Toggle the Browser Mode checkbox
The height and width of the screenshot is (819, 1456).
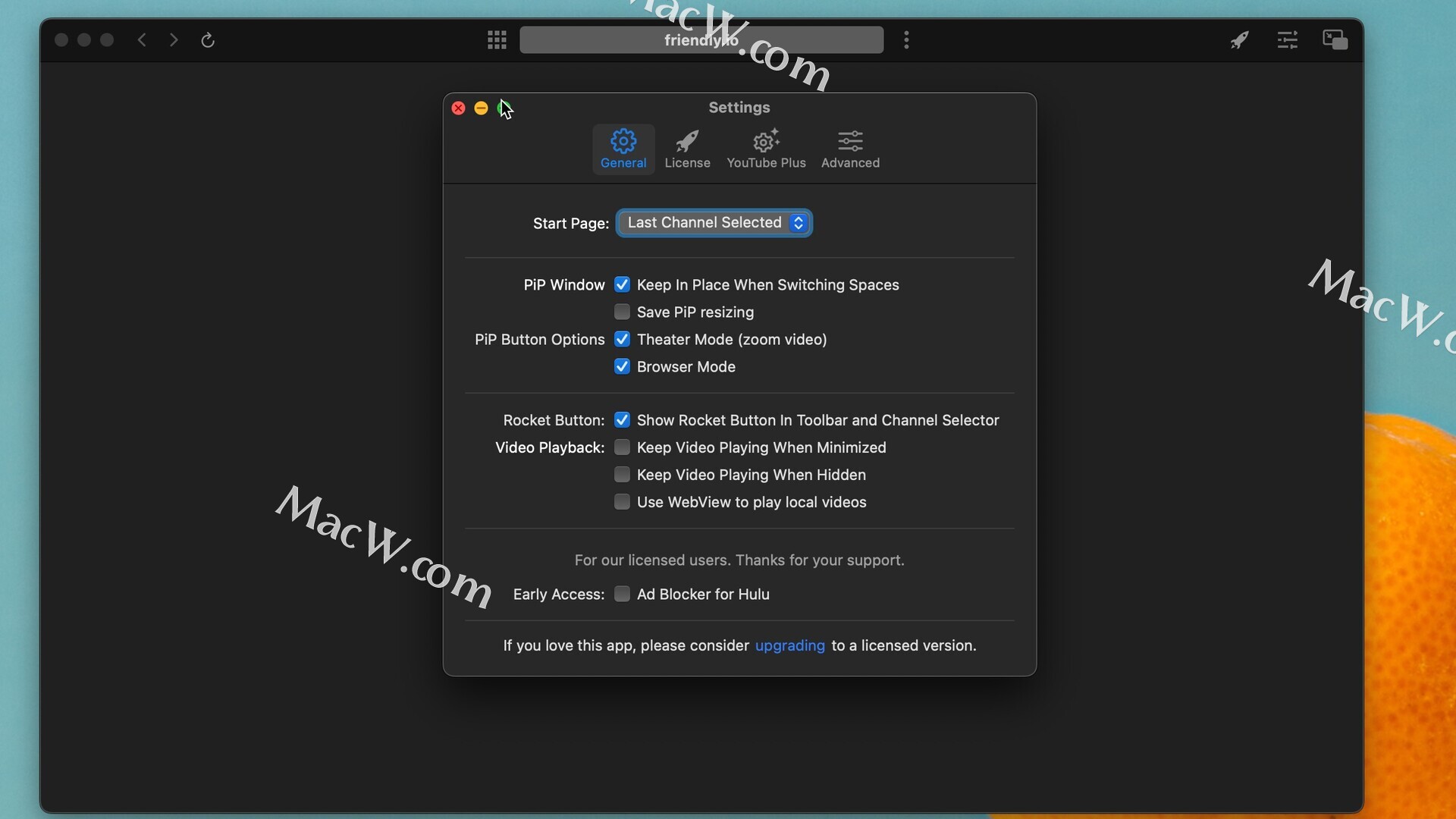point(622,366)
